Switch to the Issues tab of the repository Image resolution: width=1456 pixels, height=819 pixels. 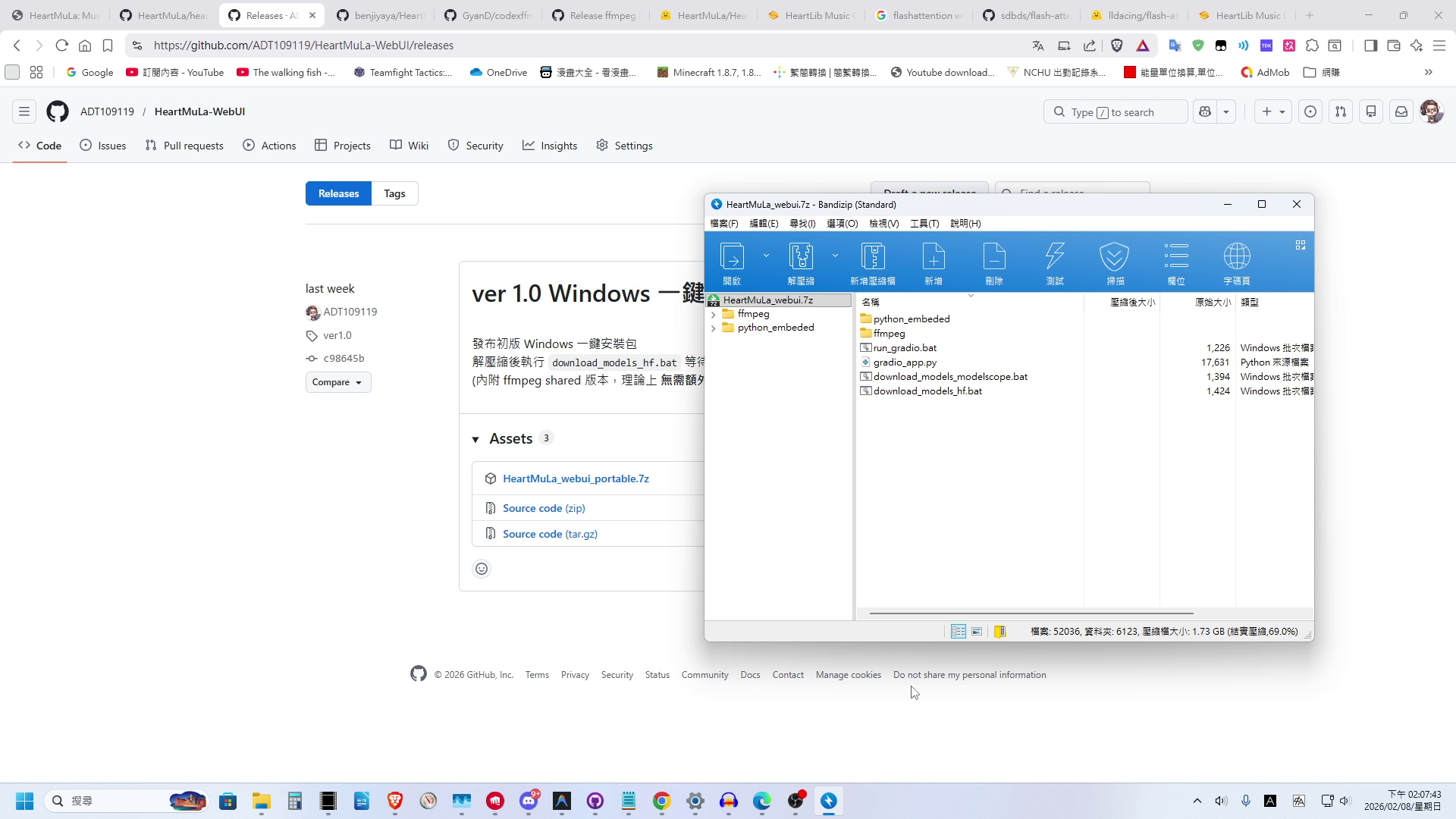[x=103, y=146]
